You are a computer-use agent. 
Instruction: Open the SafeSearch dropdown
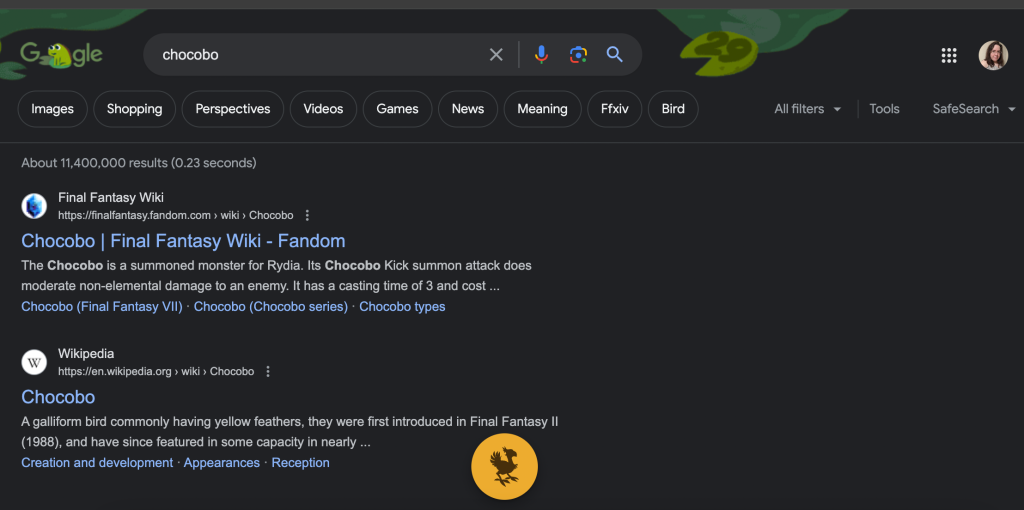pos(973,109)
